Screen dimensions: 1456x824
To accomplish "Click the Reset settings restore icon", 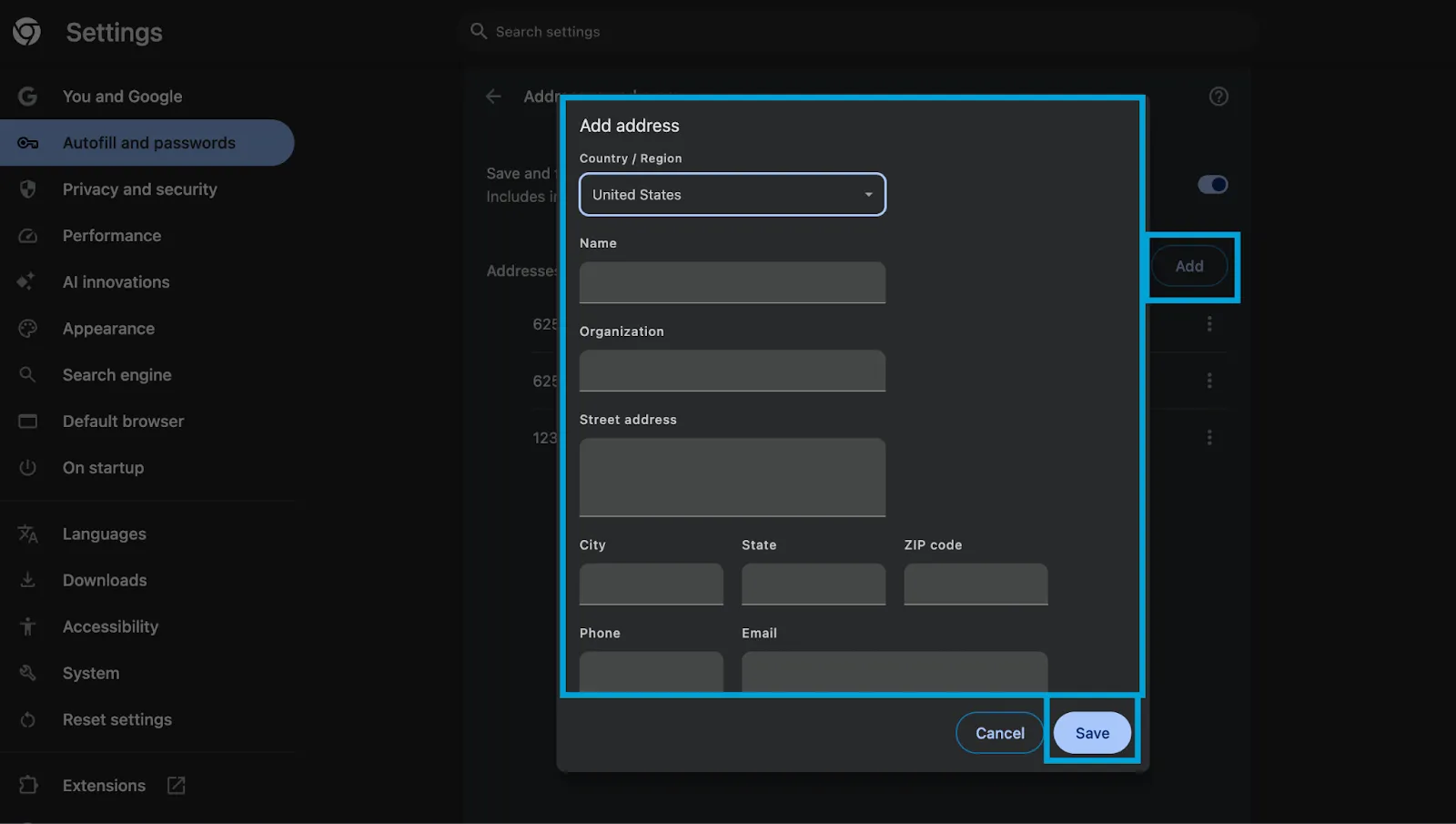I will click(x=28, y=720).
